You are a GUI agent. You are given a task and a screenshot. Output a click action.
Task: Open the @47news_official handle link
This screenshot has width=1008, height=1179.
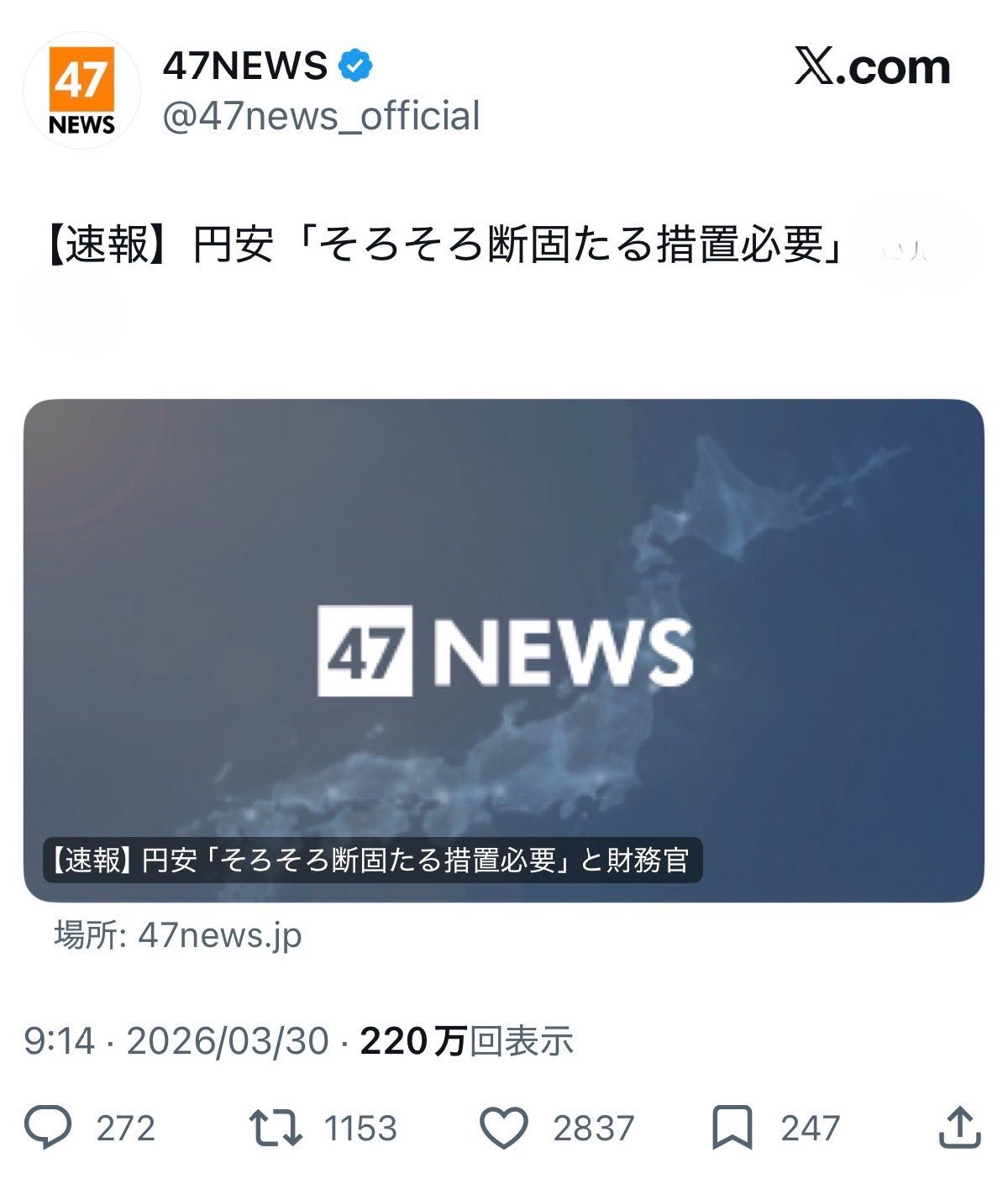pos(321,116)
